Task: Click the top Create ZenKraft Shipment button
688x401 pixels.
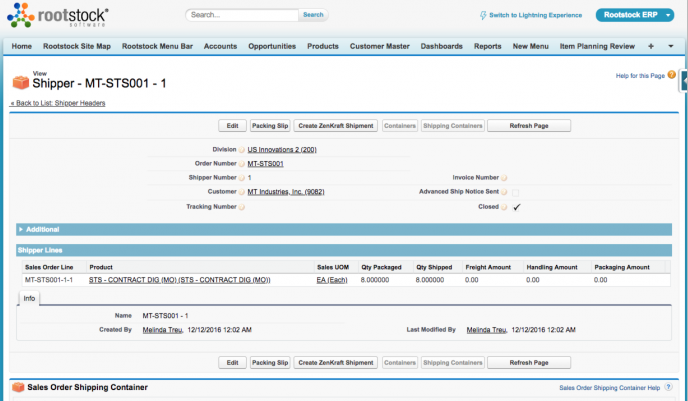Action: [x=336, y=126]
